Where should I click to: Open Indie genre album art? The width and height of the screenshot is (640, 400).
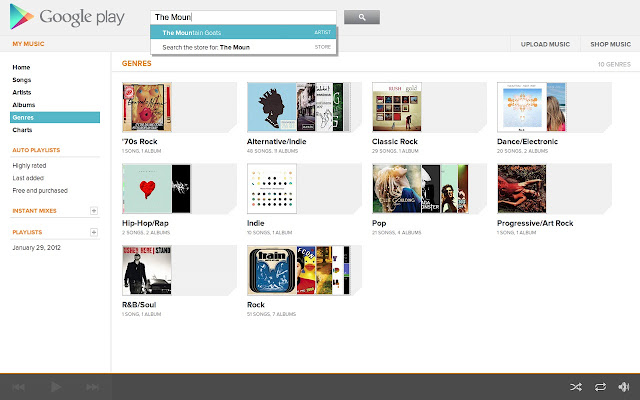pyautogui.click(x=272, y=189)
